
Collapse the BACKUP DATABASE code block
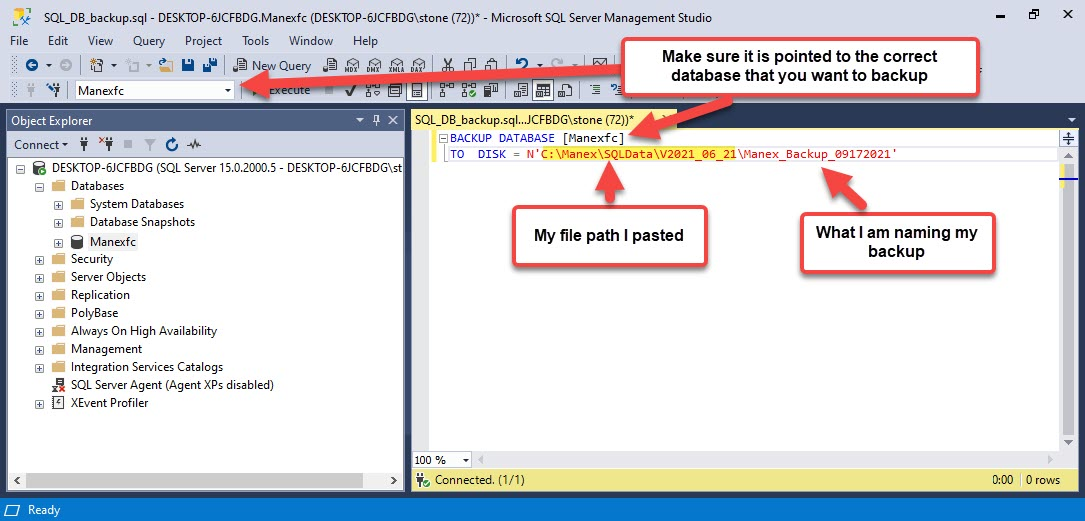[444, 138]
